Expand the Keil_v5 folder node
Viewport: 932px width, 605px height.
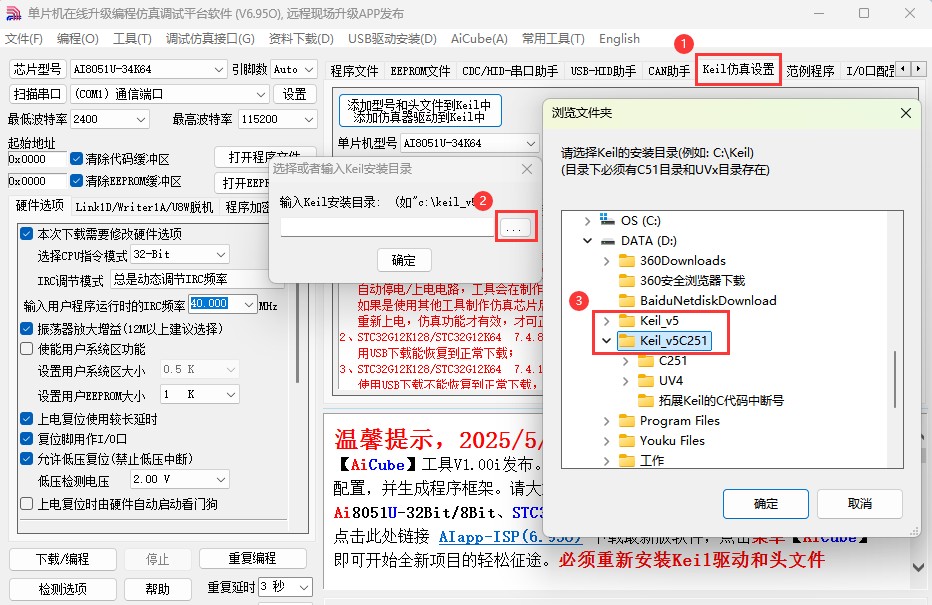tap(606, 321)
